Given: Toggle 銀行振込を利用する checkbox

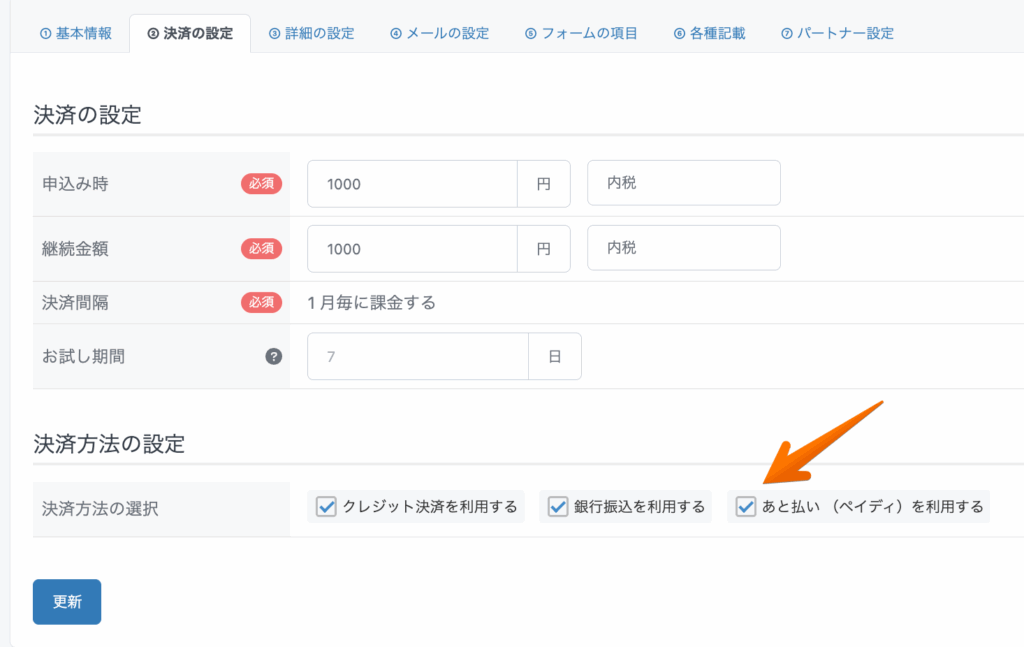Looking at the screenshot, I should 558,507.
